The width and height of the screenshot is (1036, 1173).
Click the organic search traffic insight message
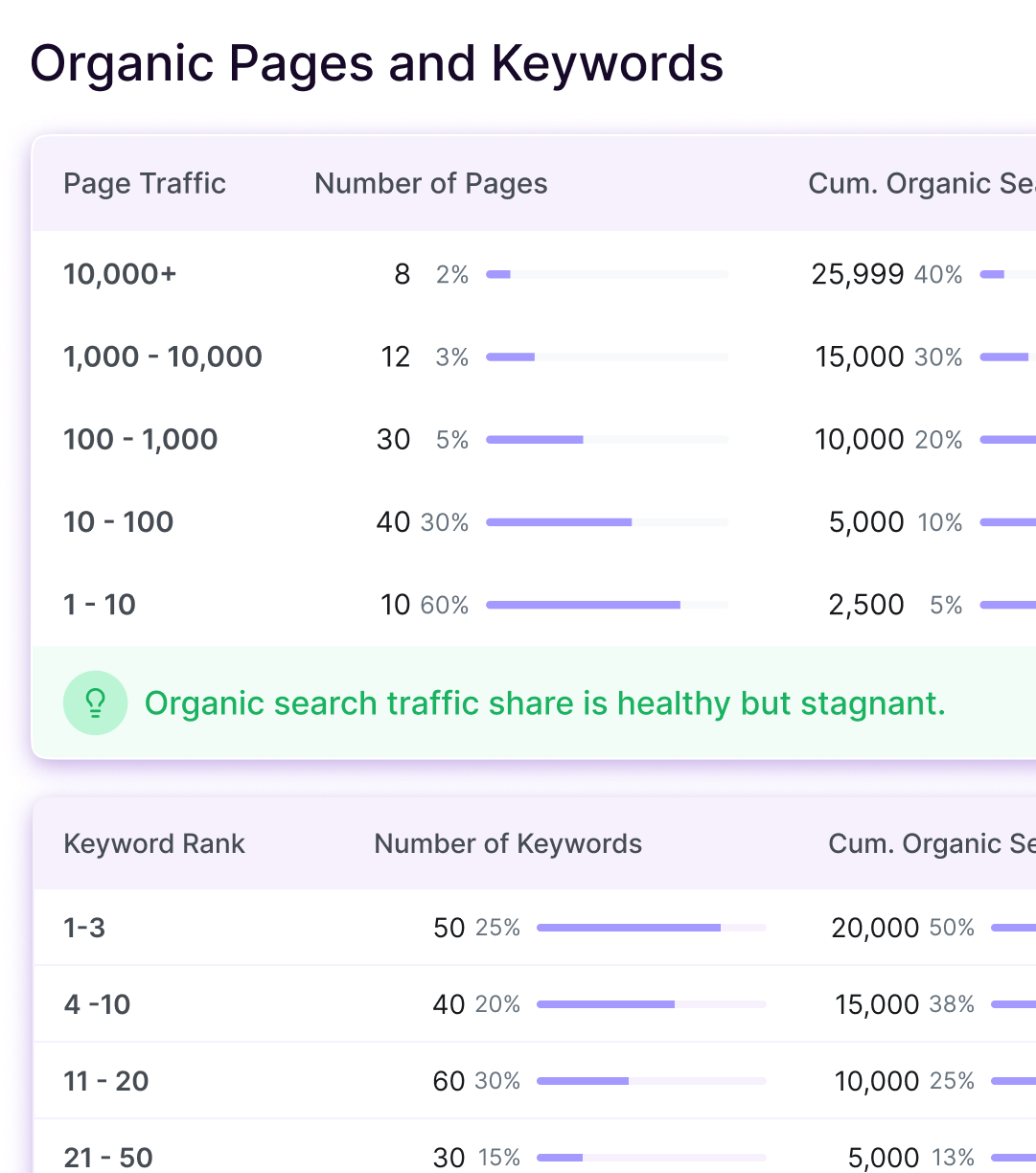point(544,703)
